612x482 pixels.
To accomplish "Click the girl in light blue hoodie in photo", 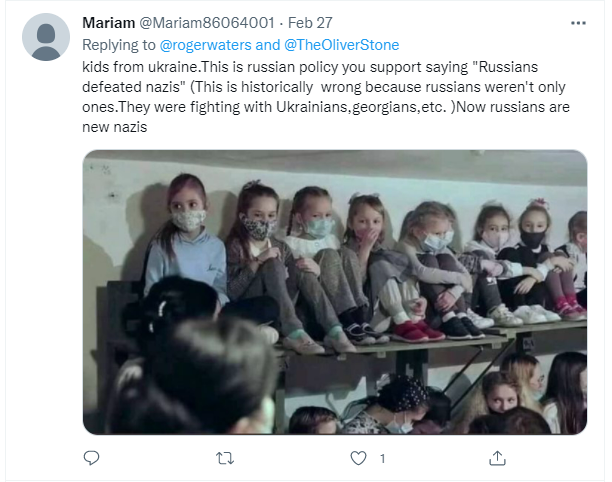I will 185,238.
